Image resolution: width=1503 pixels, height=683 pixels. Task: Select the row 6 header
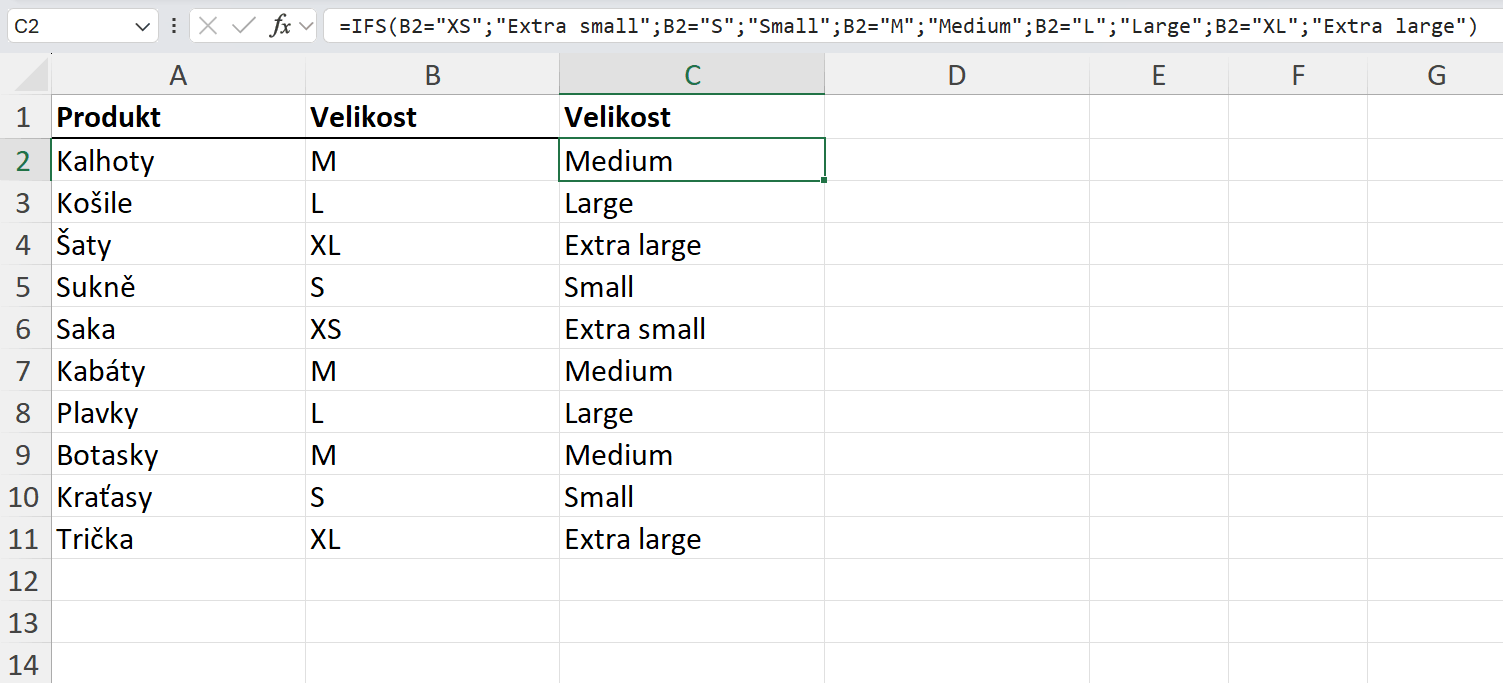[25, 329]
